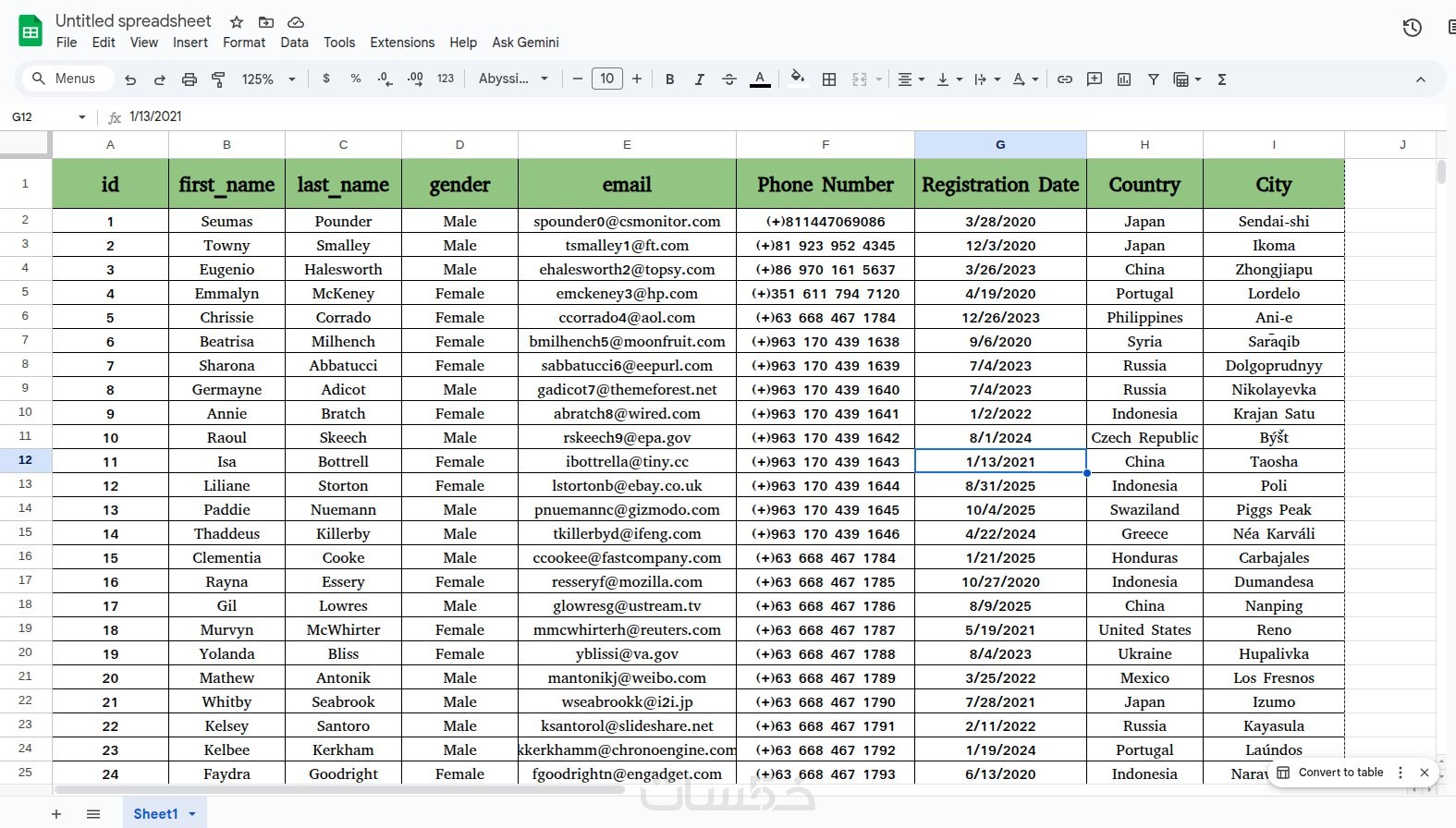Open the Borders tool

pyautogui.click(x=829, y=79)
